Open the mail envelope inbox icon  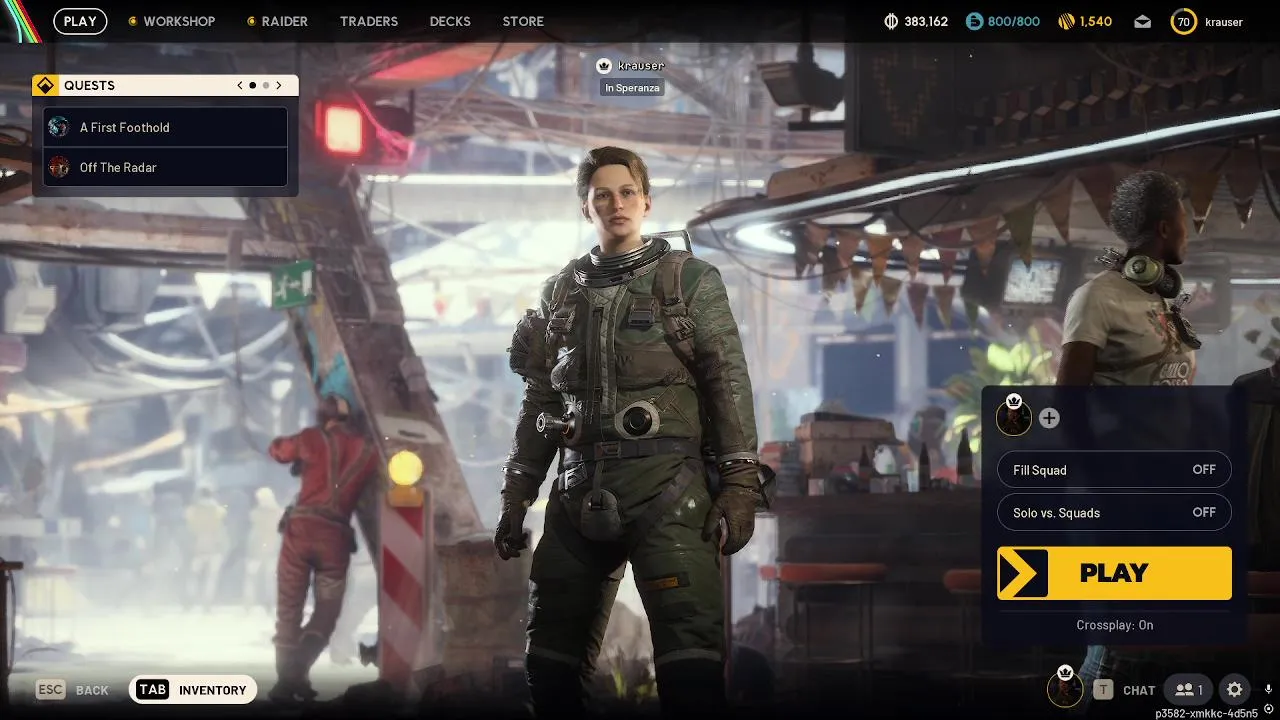point(1142,21)
